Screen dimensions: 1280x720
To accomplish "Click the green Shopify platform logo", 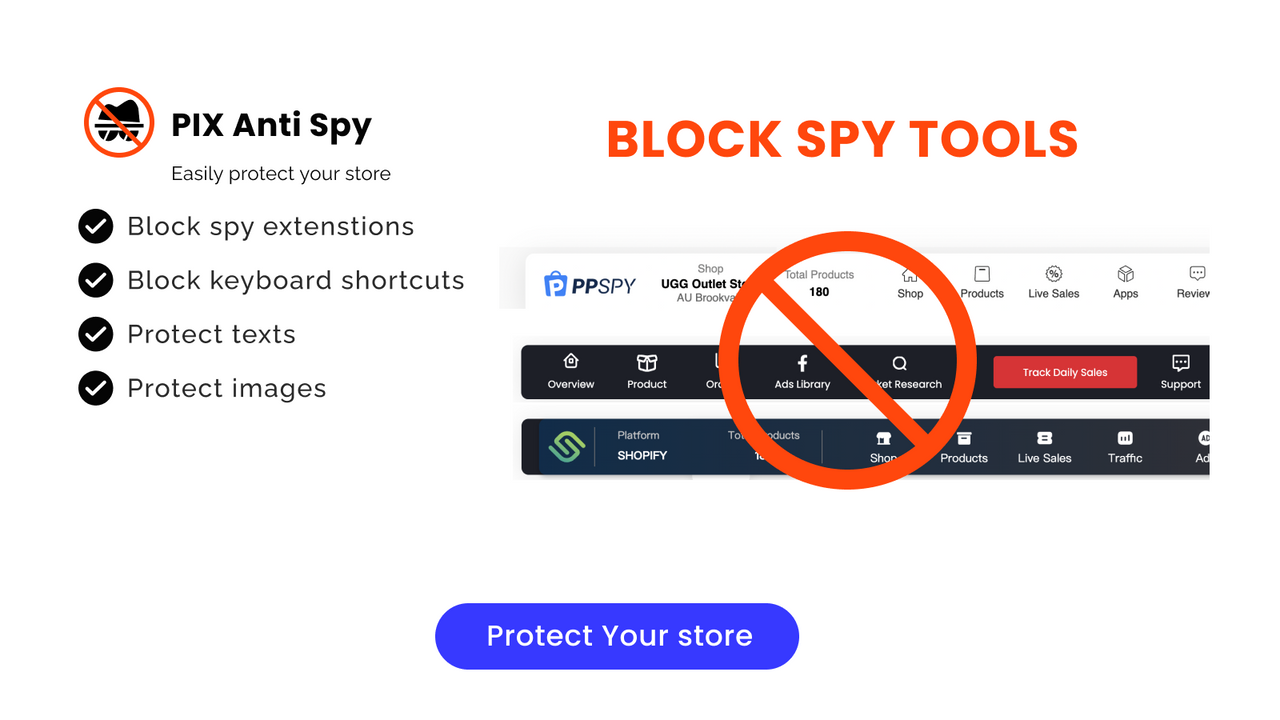I will [x=568, y=446].
